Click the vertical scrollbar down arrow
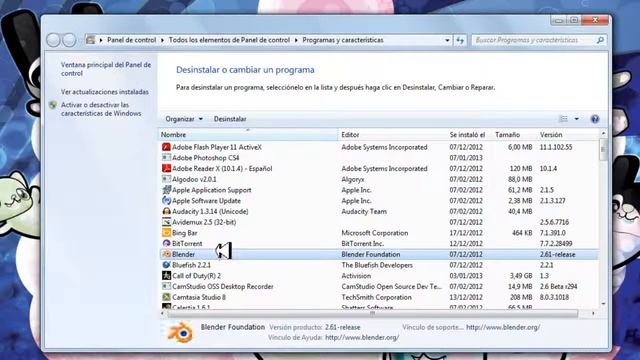The height and width of the screenshot is (360, 640). 603,303
